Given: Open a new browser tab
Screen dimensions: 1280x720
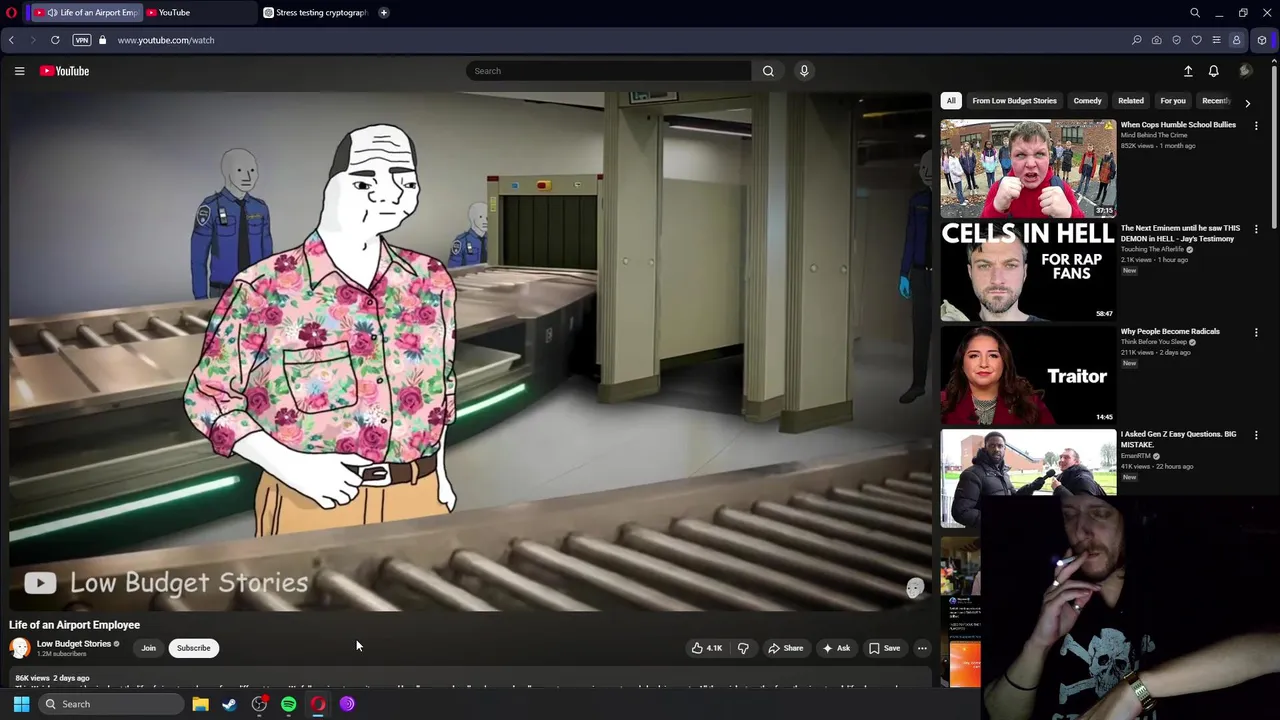Looking at the screenshot, I should click(383, 13).
